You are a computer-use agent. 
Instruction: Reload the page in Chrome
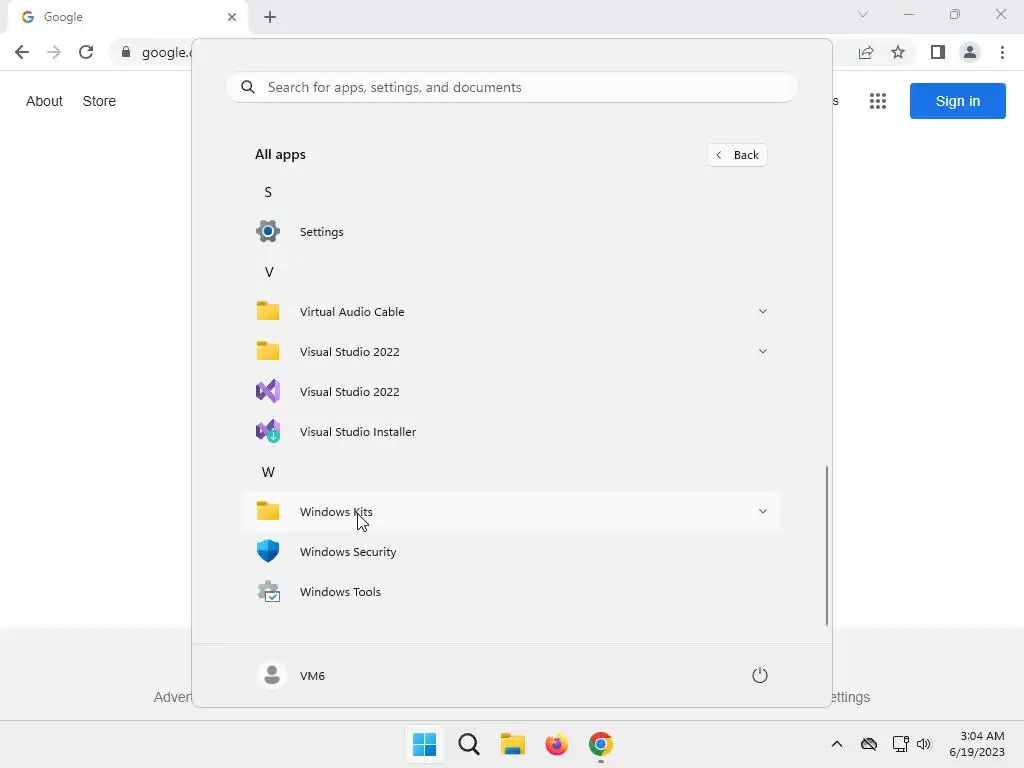pyautogui.click(x=86, y=52)
